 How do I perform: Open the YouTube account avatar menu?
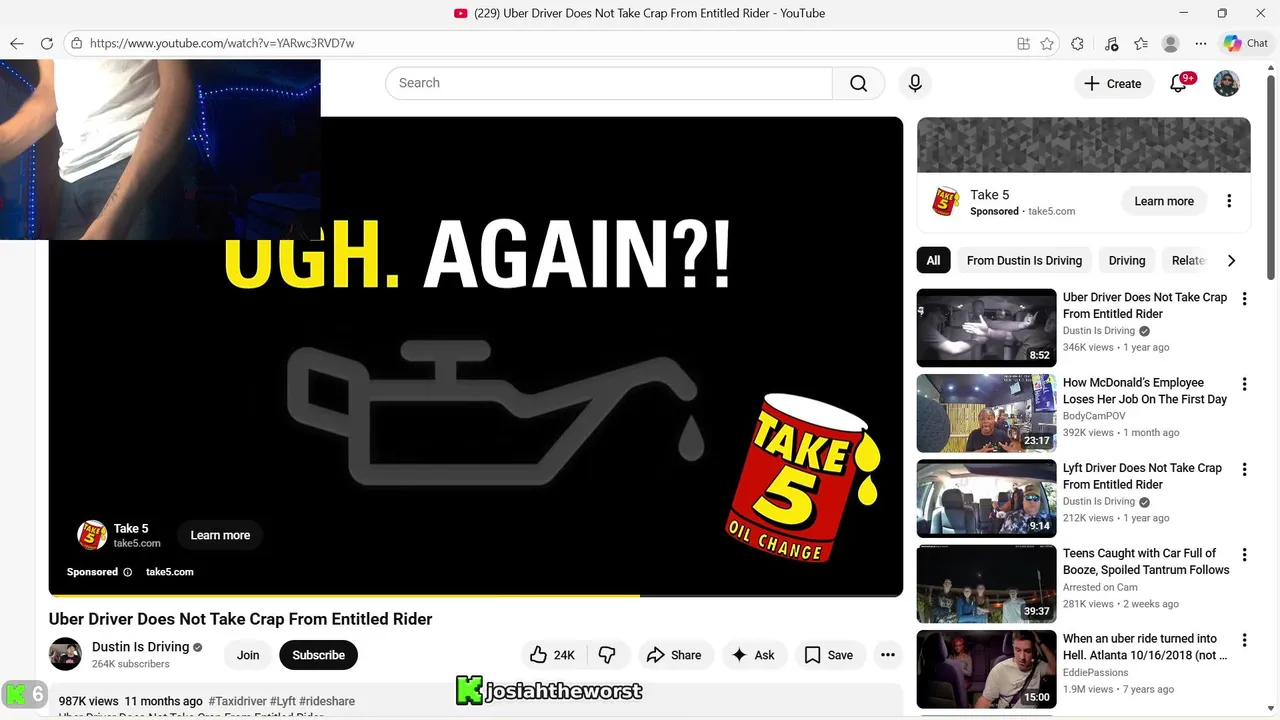point(1226,83)
